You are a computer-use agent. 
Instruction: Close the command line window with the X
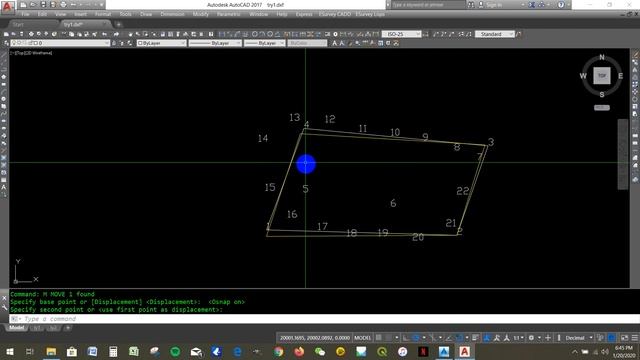4,298
